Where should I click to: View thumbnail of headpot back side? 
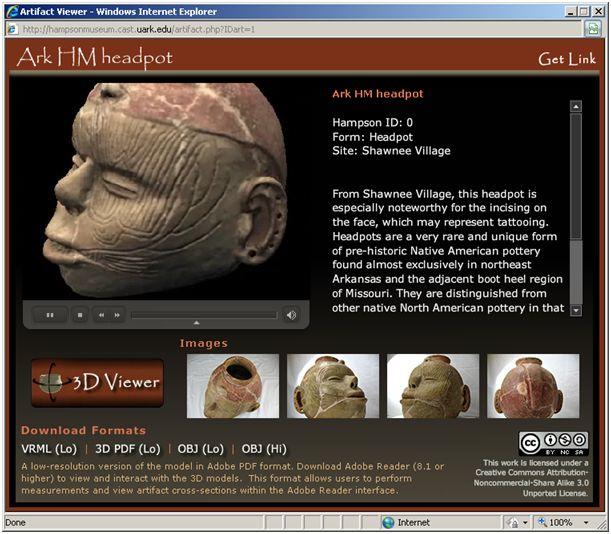pos(533,386)
